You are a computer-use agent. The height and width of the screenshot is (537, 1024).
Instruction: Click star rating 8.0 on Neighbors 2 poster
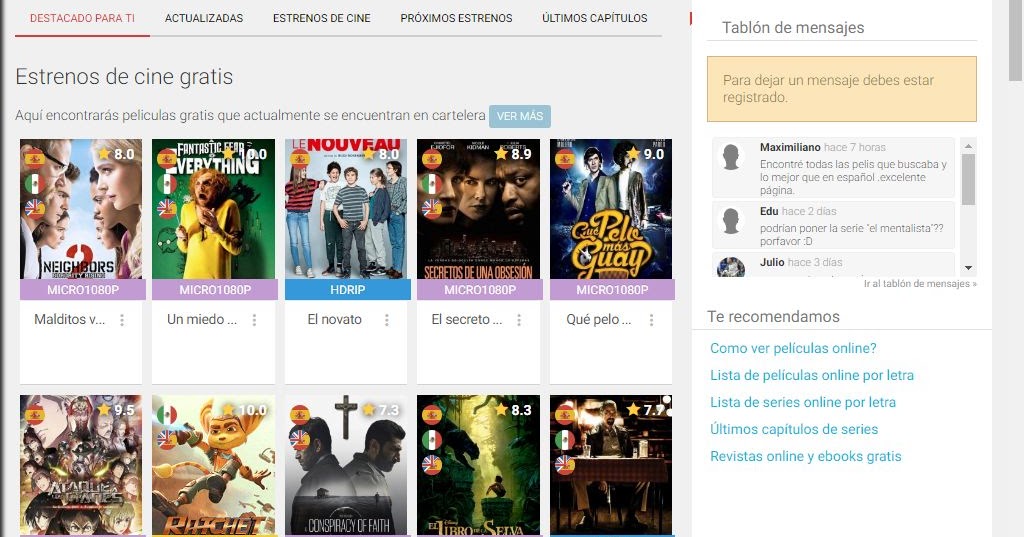116,154
